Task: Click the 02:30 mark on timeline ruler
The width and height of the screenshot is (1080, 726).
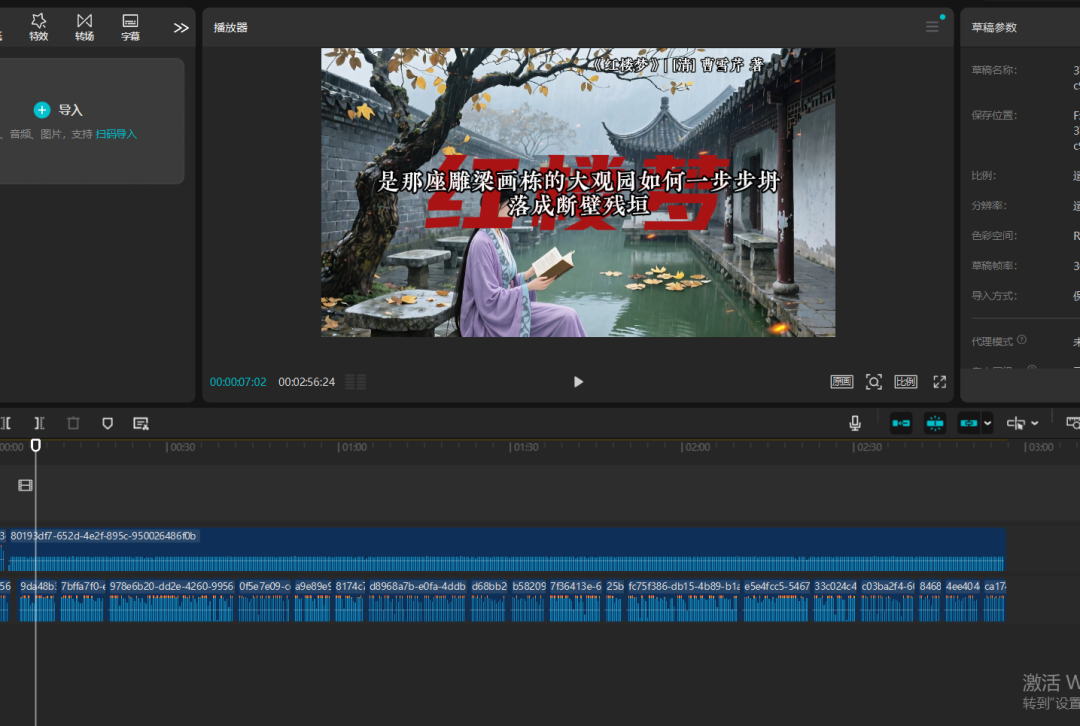Action: click(x=867, y=447)
